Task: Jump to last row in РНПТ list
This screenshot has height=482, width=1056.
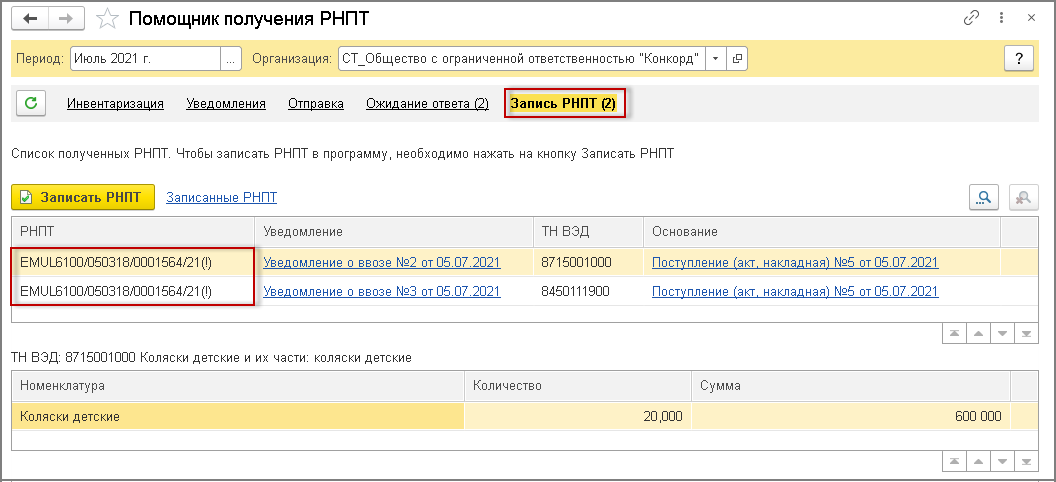Action: click(x=1025, y=333)
